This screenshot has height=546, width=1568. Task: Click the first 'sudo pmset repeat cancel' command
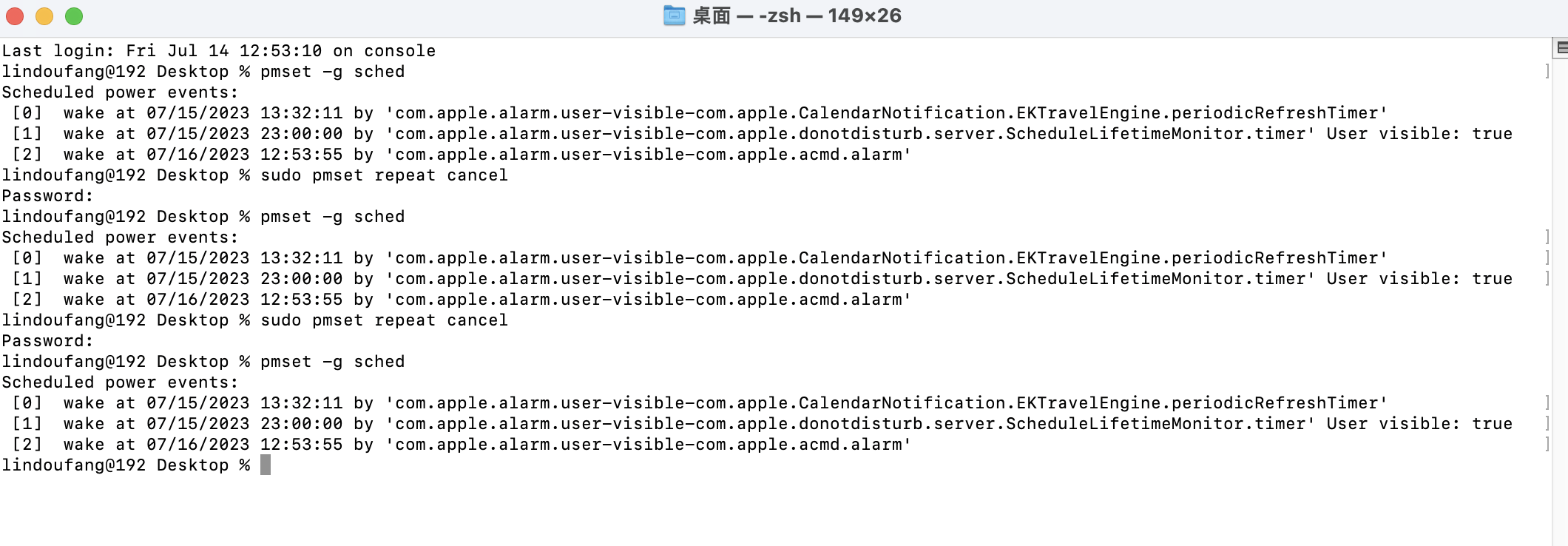pos(384,175)
